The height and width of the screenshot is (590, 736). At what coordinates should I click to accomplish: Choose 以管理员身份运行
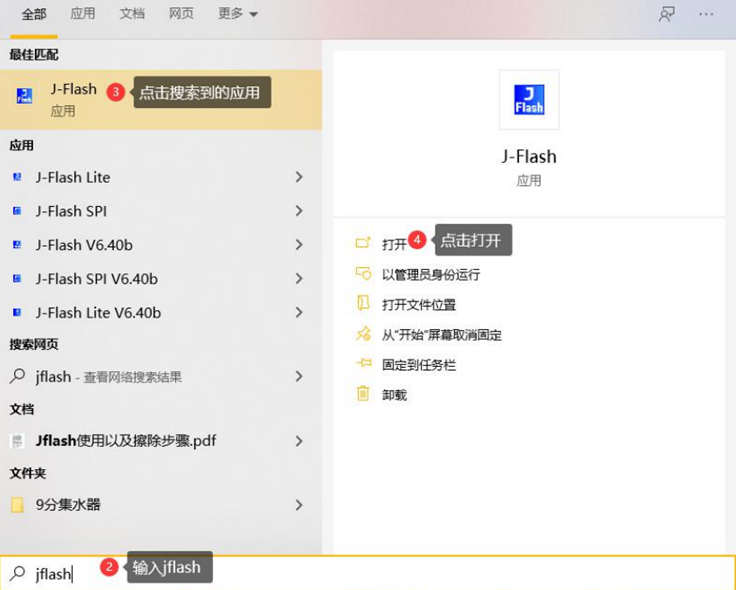point(431,275)
